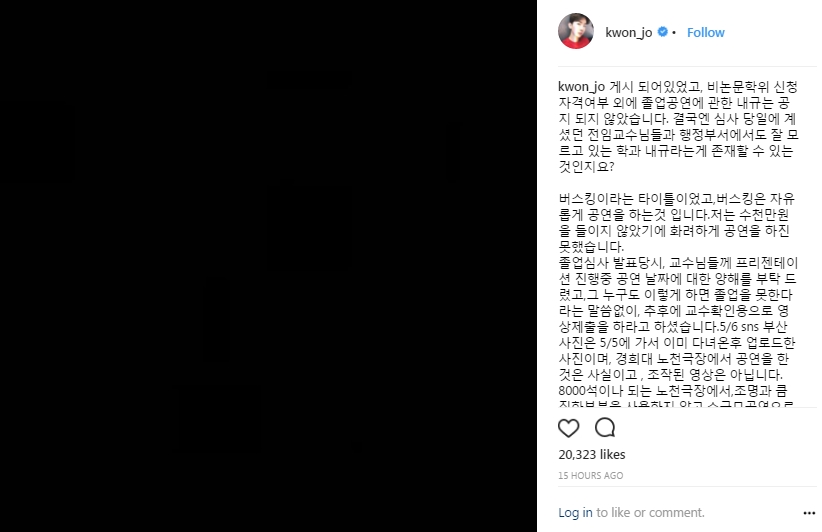The width and height of the screenshot is (822, 532).
Task: Click the blue verified badge beside kwon_jo
Action: coord(663,32)
